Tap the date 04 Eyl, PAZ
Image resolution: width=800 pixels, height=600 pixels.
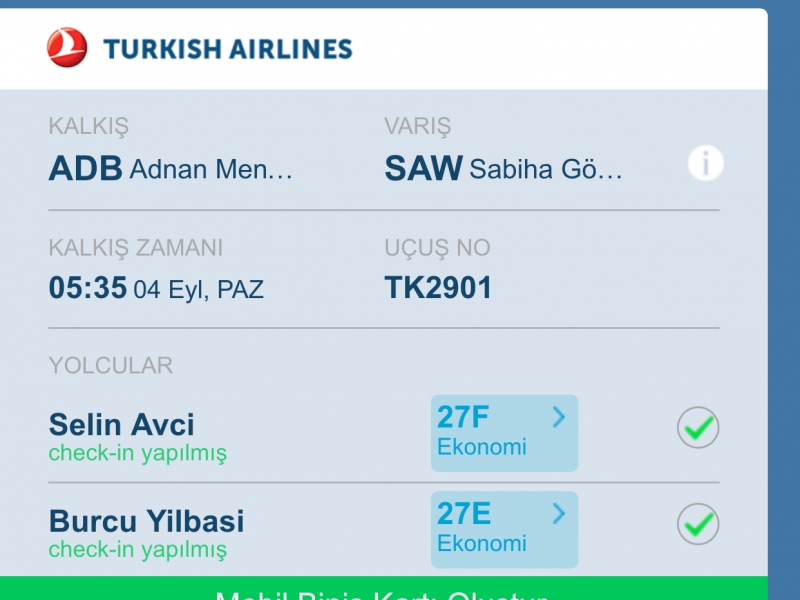point(198,290)
